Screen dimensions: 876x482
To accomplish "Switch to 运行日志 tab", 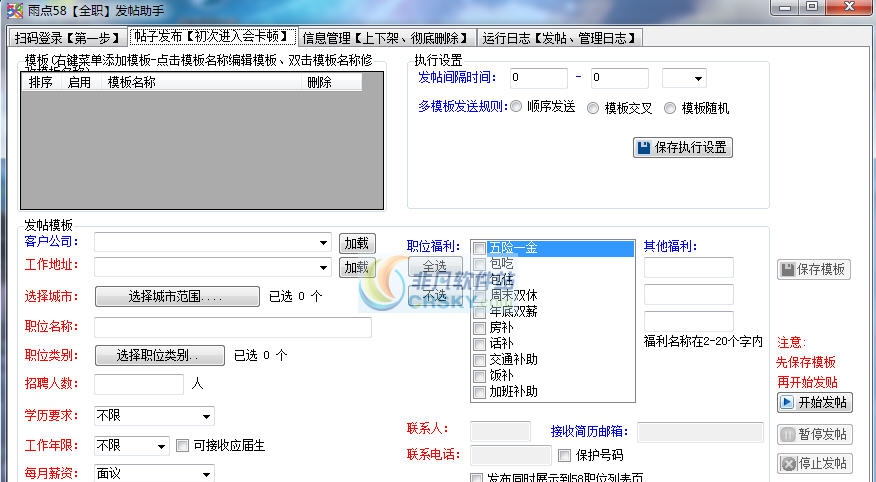I will point(559,38).
